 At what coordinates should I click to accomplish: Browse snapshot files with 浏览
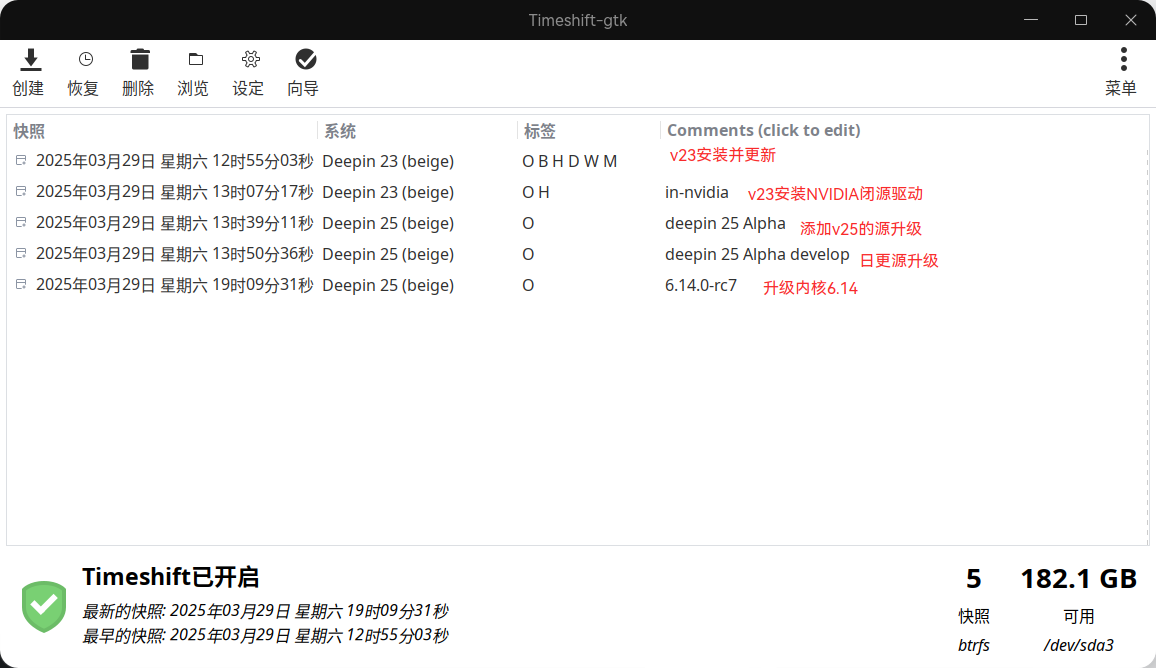[193, 72]
